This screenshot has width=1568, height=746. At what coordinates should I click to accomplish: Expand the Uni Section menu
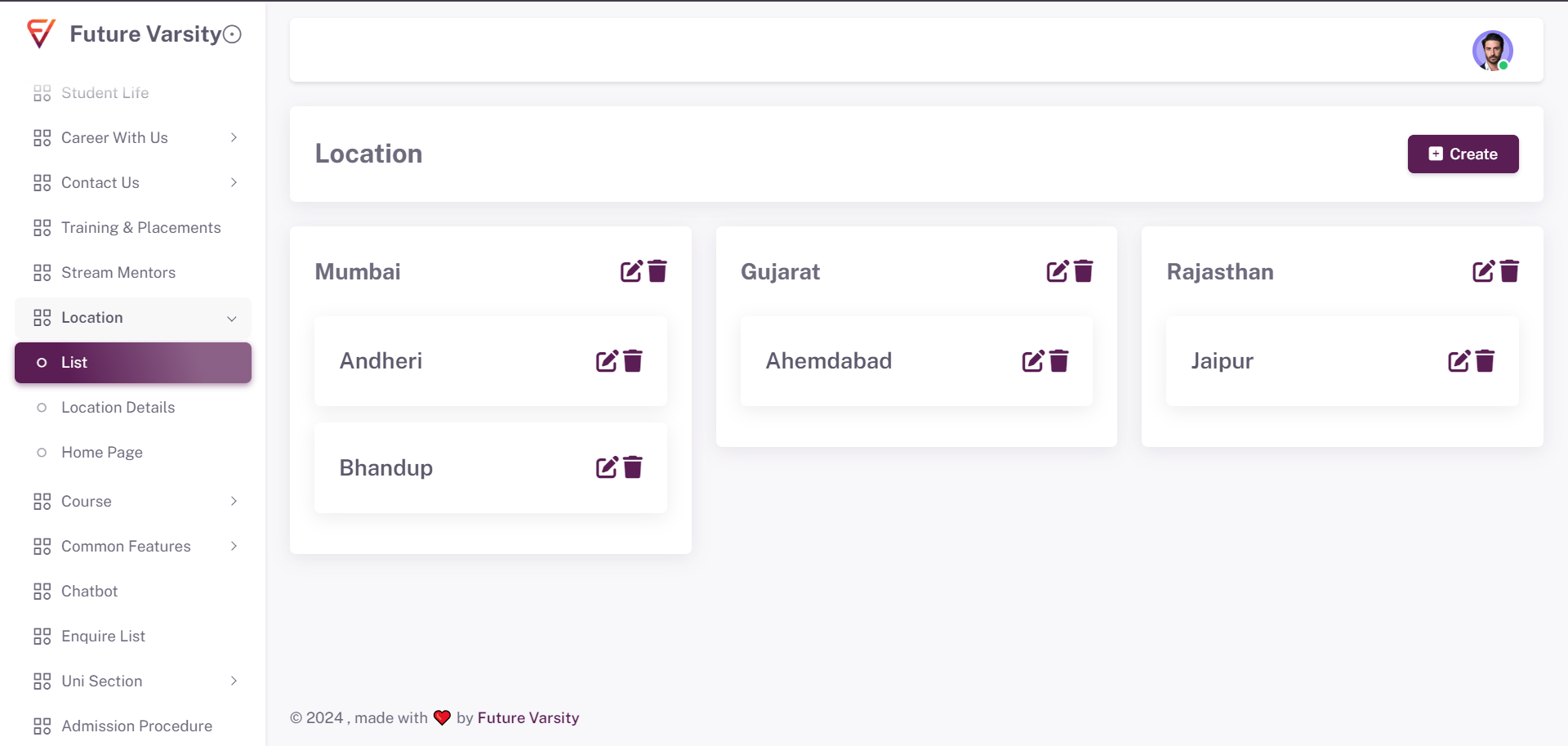pos(133,681)
